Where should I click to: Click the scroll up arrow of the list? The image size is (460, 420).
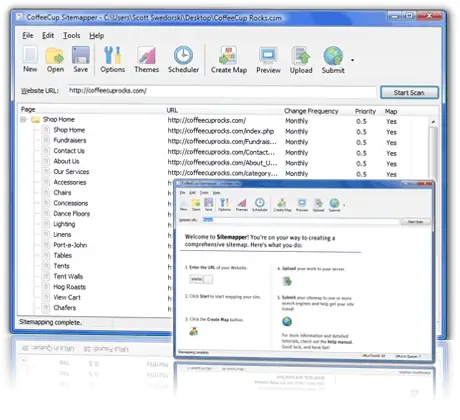tap(433, 122)
